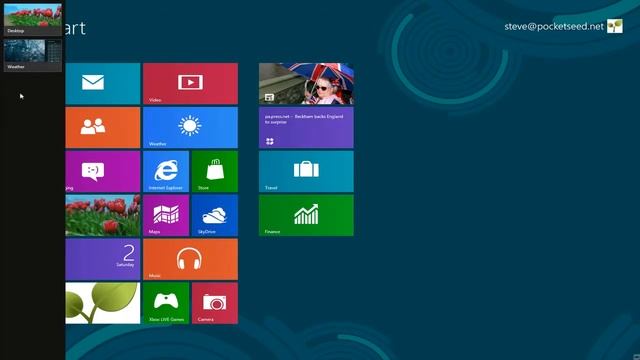Viewport: 640px width, 360px height.
Task: Open the green leaf sprout tile
Action: (102, 303)
